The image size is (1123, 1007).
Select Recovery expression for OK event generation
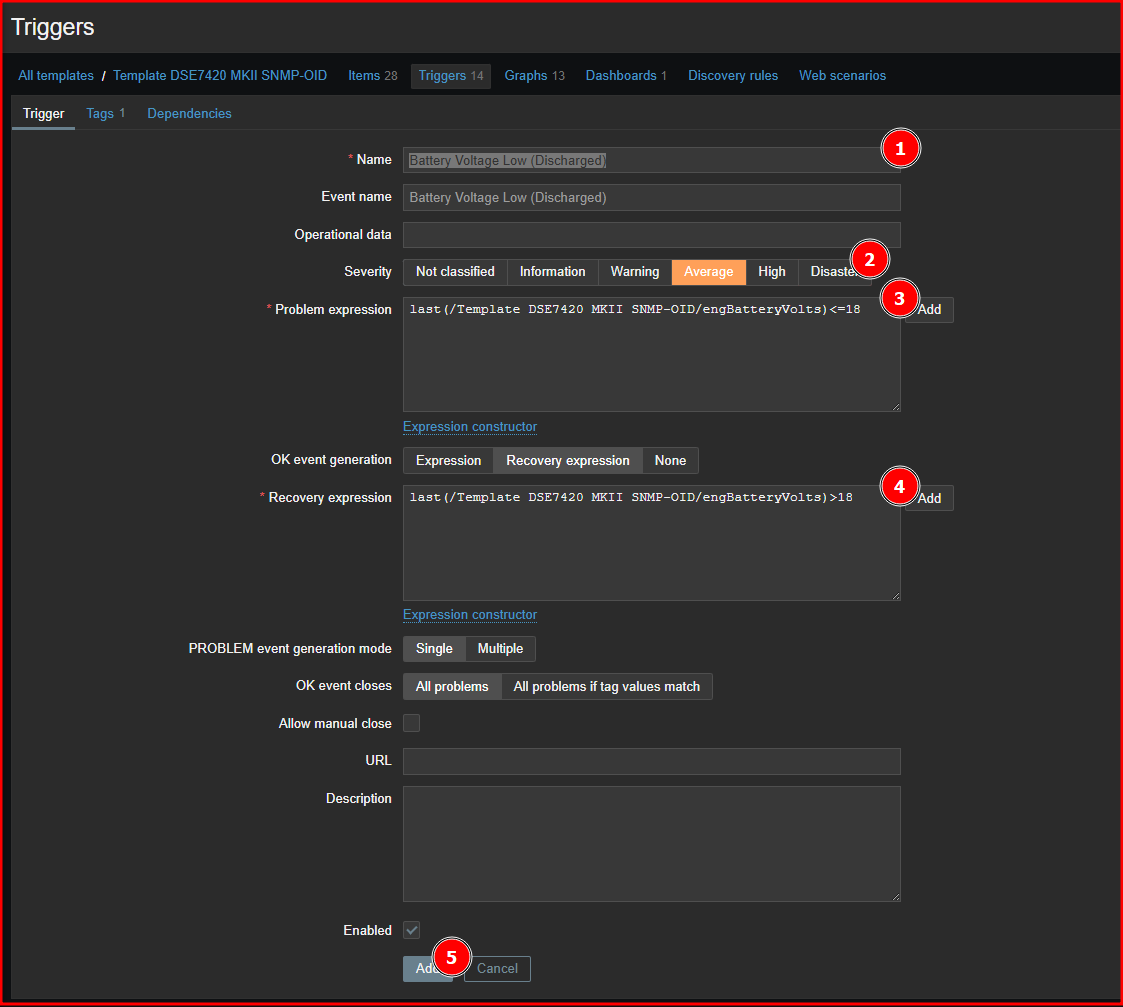(568, 461)
